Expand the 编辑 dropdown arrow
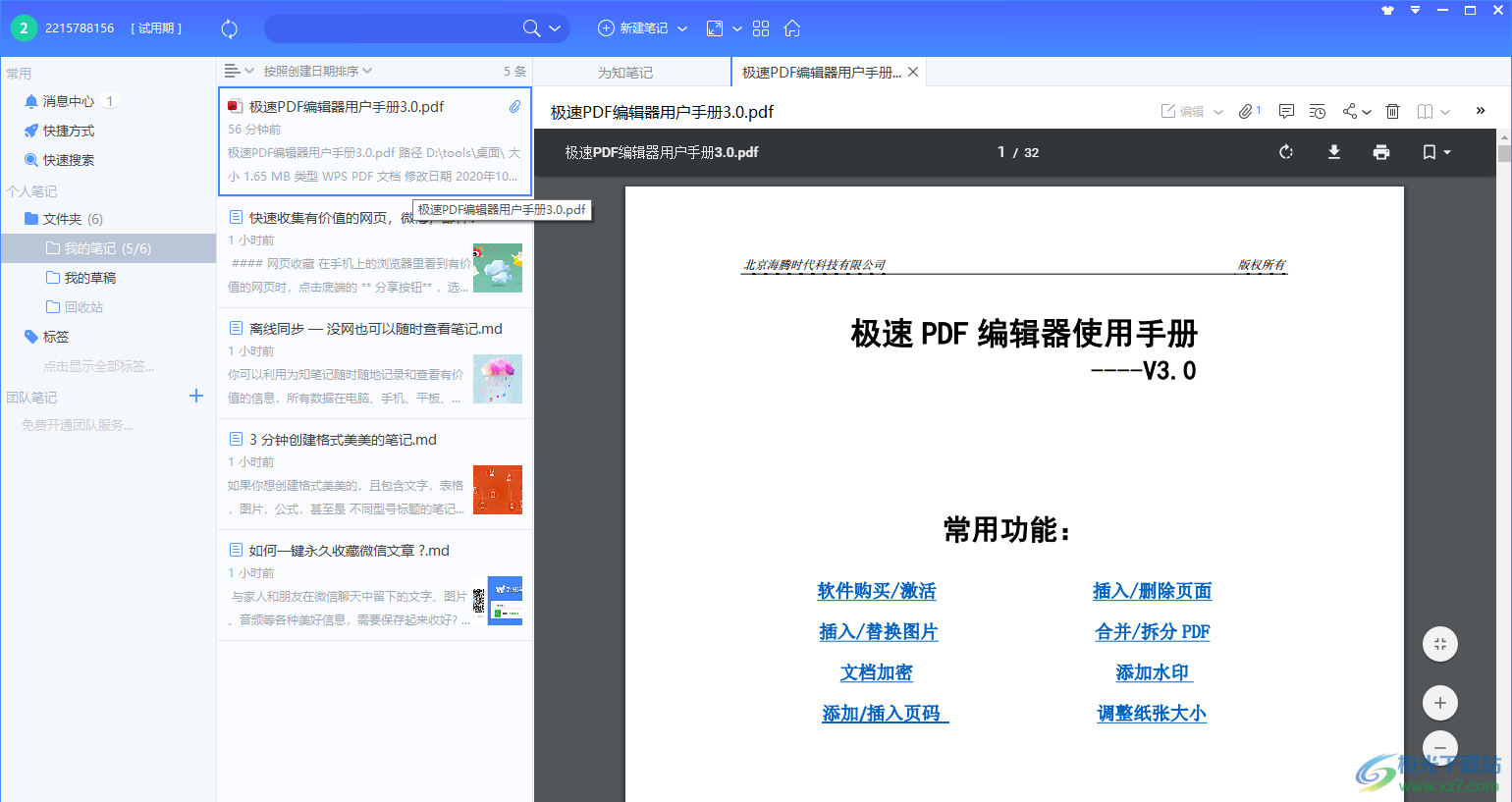Viewport: 1512px width, 802px height. tap(1218, 112)
